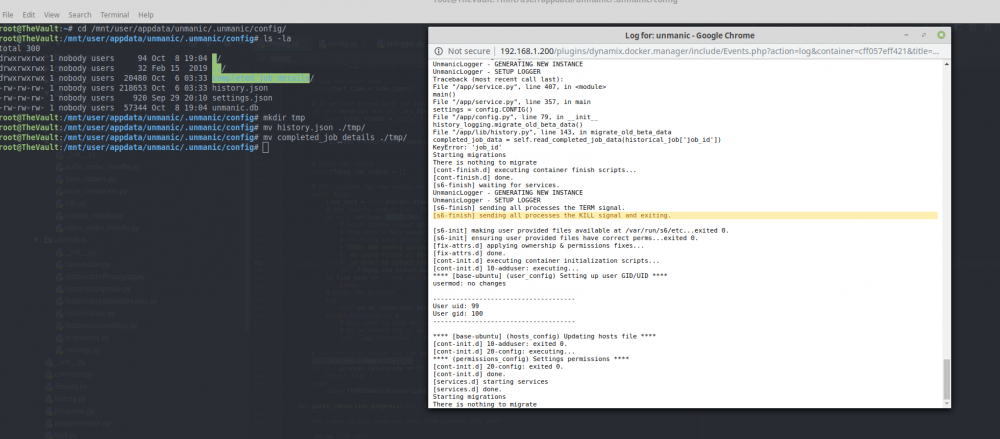The width and height of the screenshot is (1000, 439).
Task: Open the Terminal menu in menu bar
Action: tap(115, 15)
